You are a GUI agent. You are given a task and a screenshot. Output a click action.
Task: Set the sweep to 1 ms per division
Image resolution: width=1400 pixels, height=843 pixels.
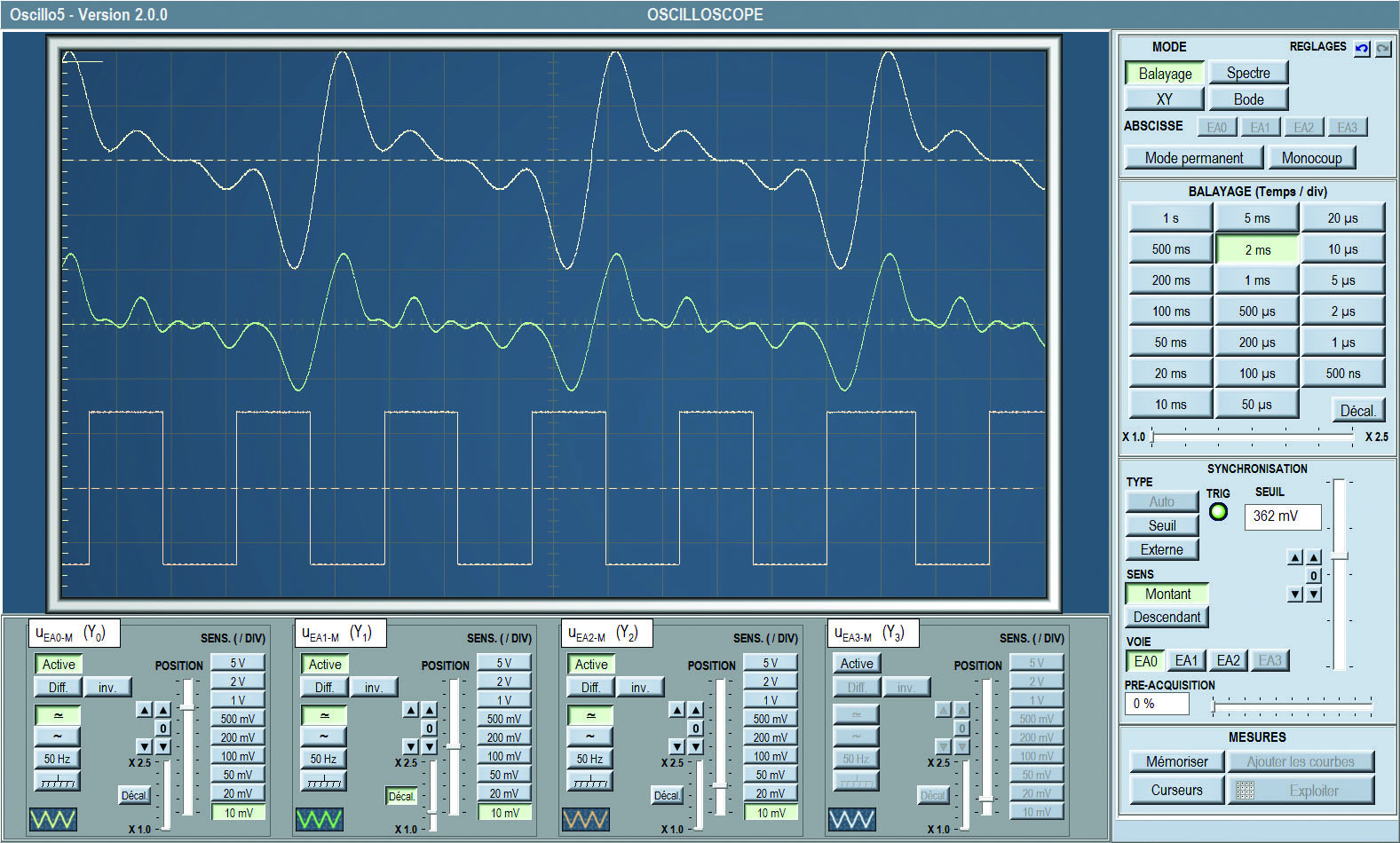[x=1257, y=280]
